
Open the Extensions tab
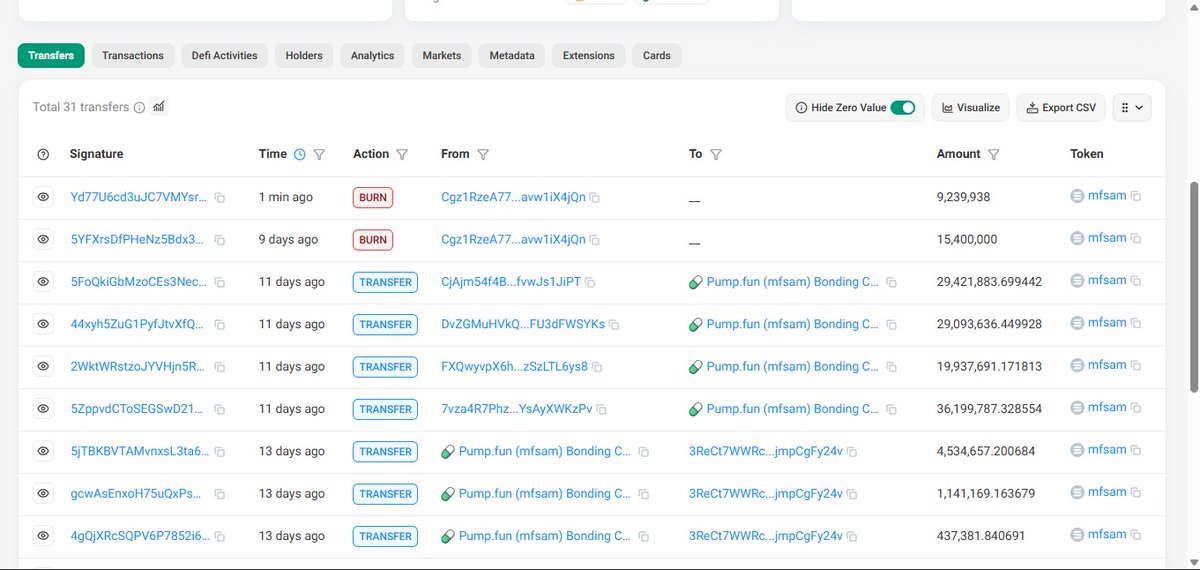pyautogui.click(x=589, y=56)
